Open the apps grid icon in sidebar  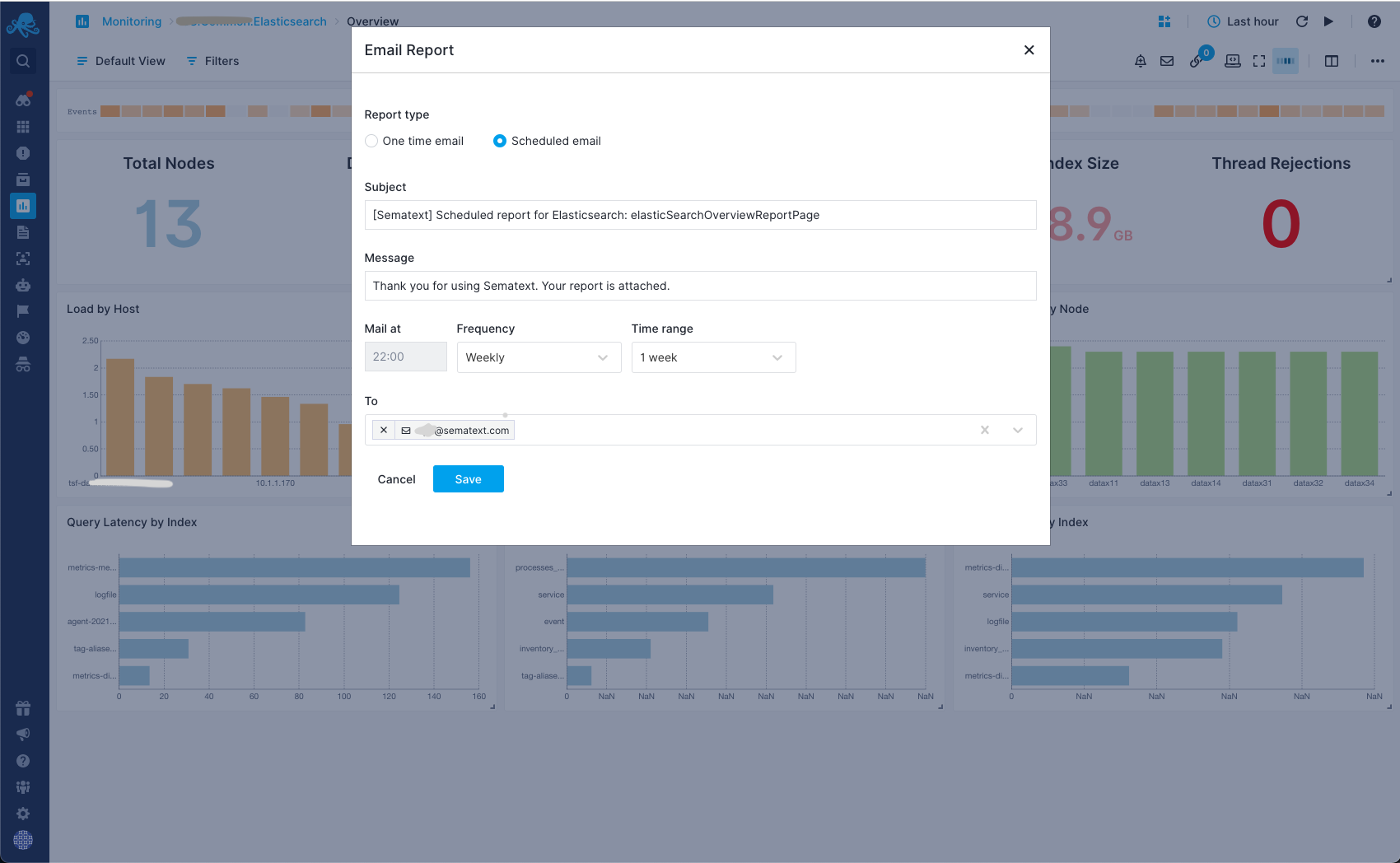[x=23, y=127]
